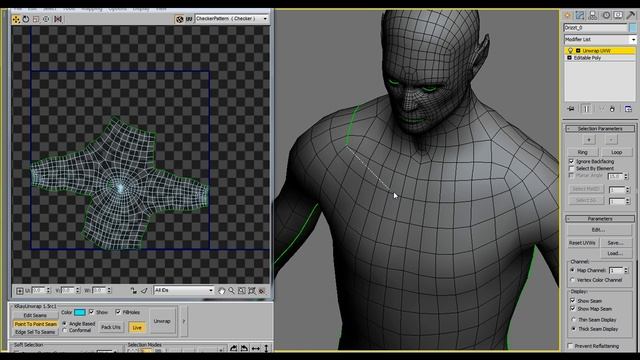This screenshot has width=640, height=360.
Task: Click the Edit Seams button
Action: [x=35, y=316]
